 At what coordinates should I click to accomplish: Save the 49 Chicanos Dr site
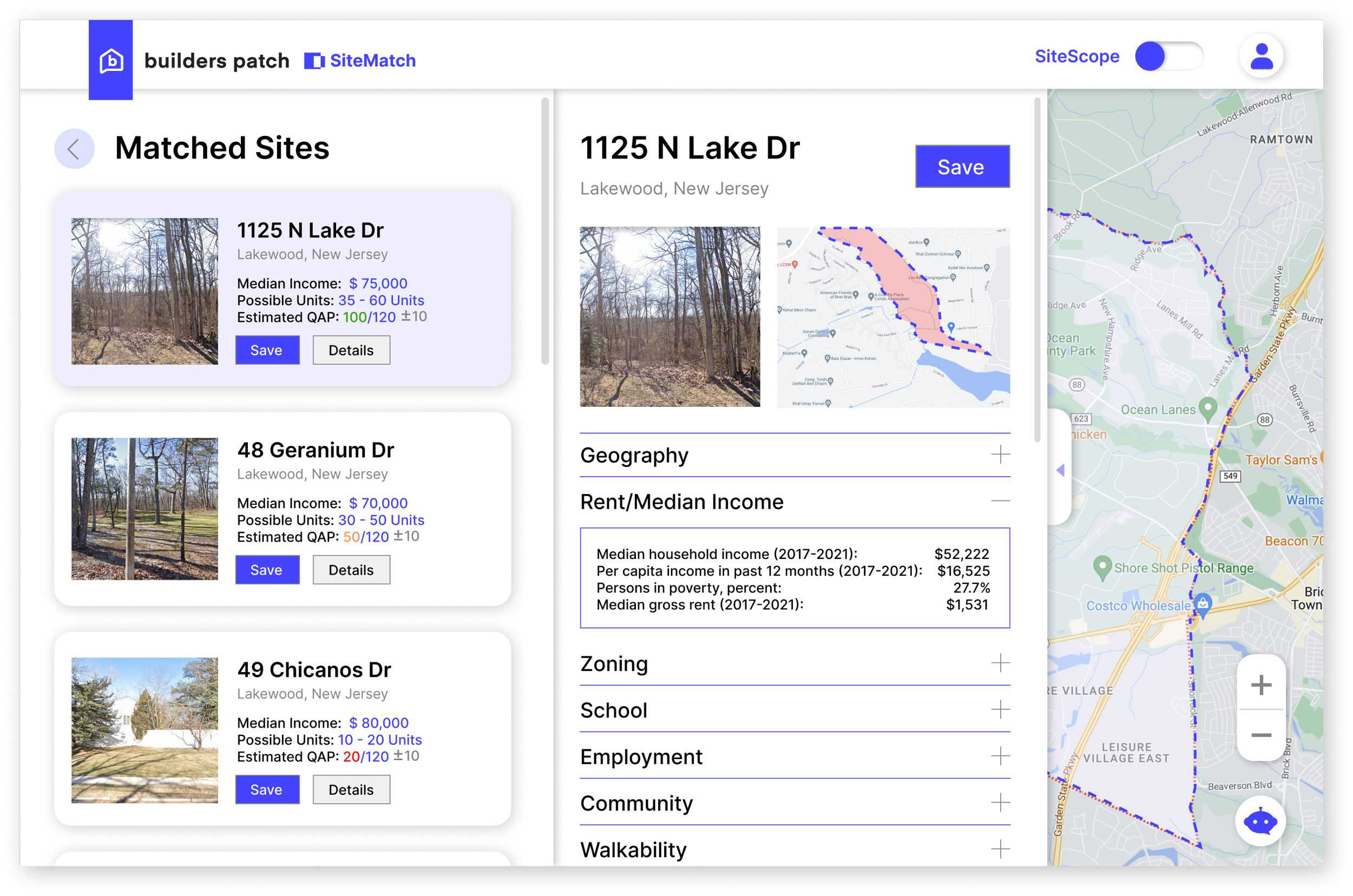(x=267, y=789)
